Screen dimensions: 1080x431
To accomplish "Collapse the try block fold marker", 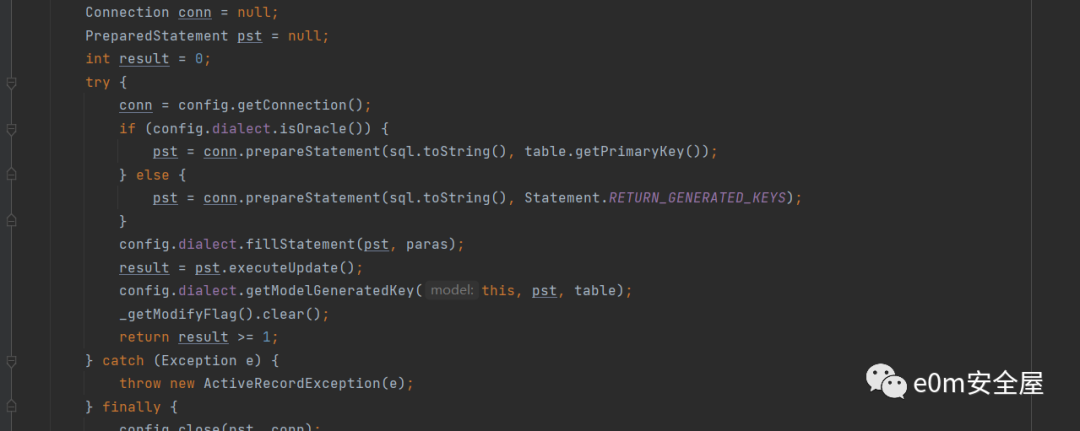I will (11, 83).
